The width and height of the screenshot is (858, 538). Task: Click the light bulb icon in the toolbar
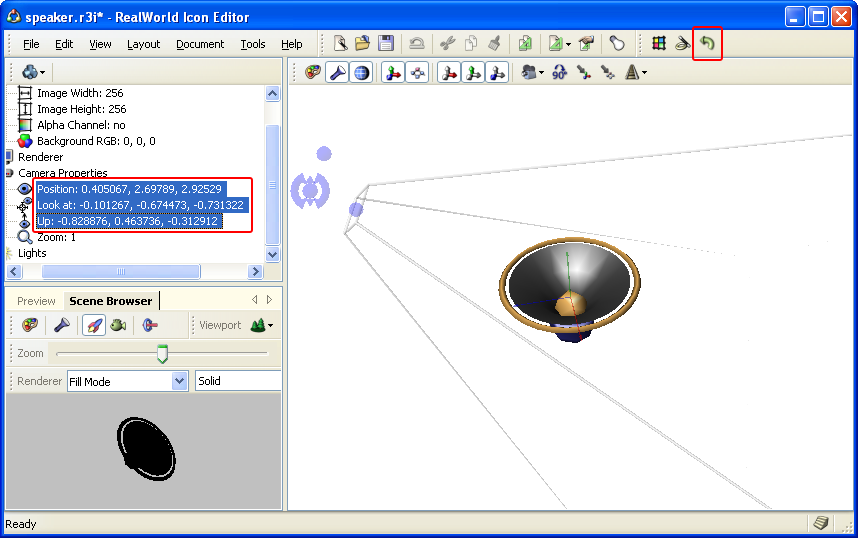(617, 43)
